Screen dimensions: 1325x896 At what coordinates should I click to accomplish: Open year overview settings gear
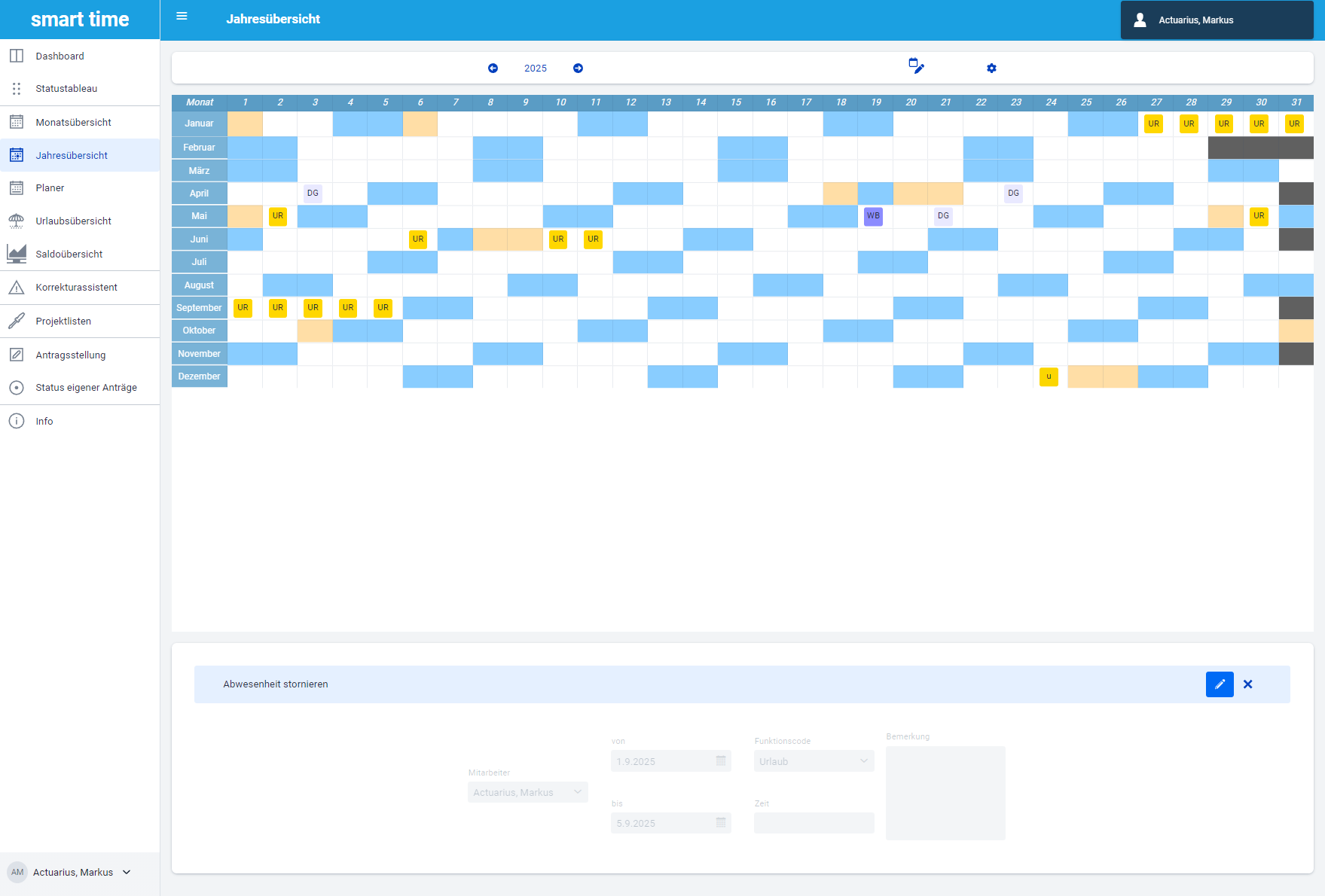(x=991, y=69)
